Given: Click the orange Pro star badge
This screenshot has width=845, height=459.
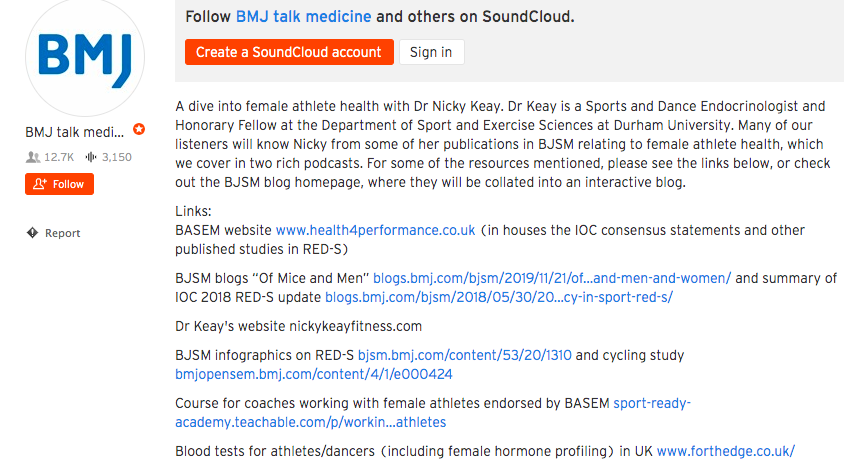Looking at the screenshot, I should (x=139, y=130).
